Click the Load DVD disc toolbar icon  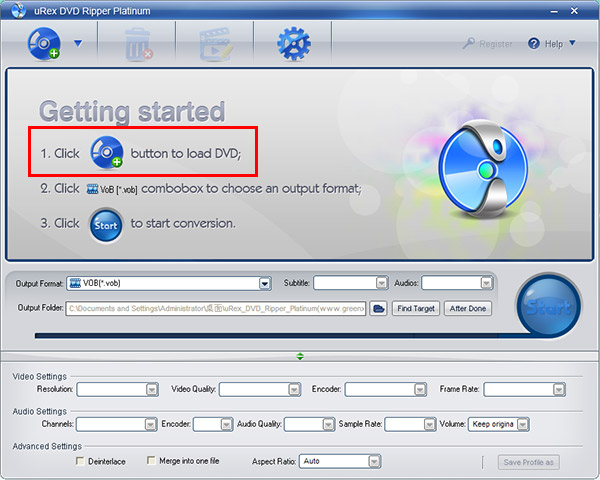point(44,43)
